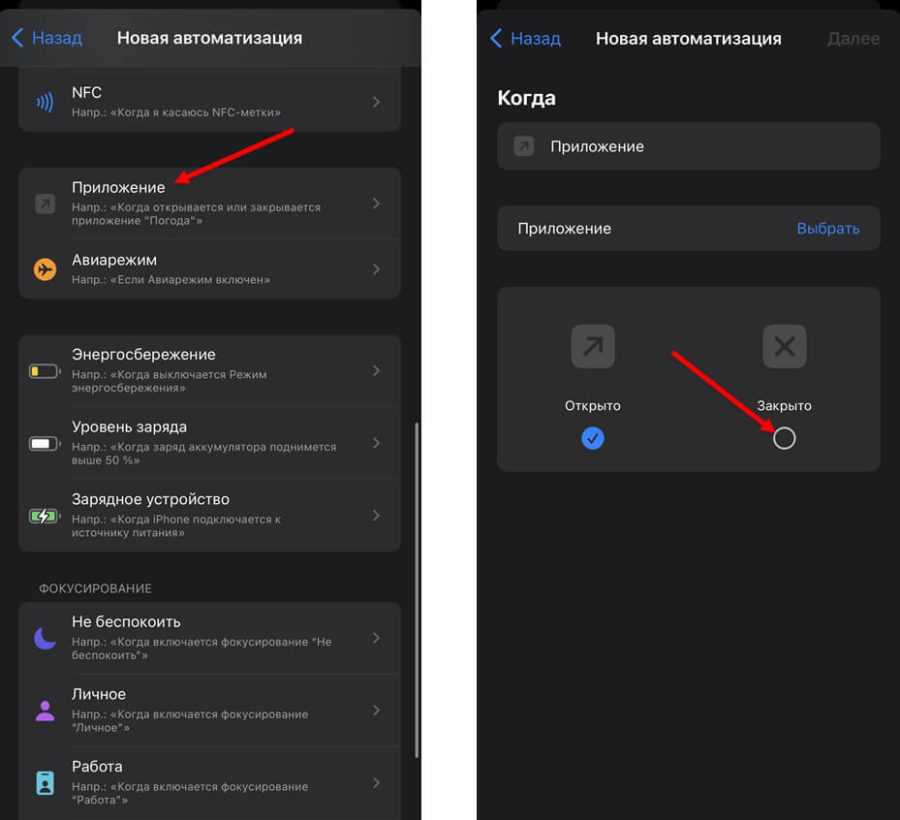Tap Выбрать to choose an app
This screenshot has height=820, width=900.
point(827,228)
